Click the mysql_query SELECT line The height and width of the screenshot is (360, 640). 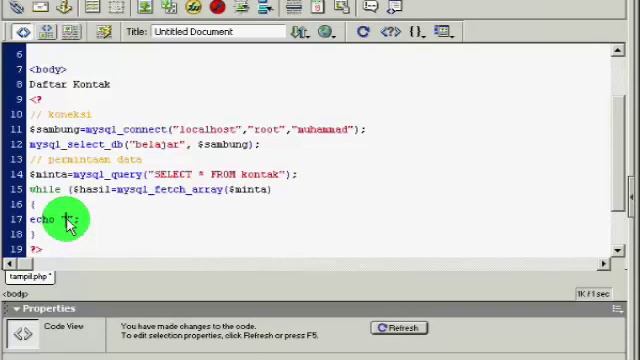163,175
